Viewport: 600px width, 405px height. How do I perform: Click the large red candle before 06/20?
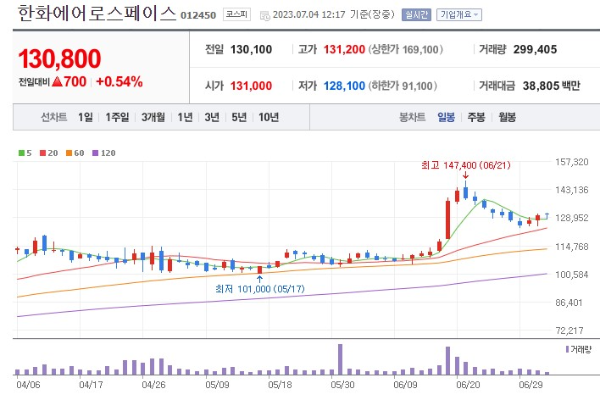[448, 219]
